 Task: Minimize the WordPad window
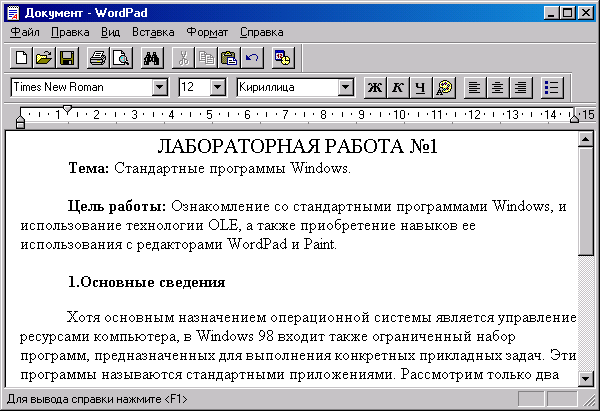[551, 13]
